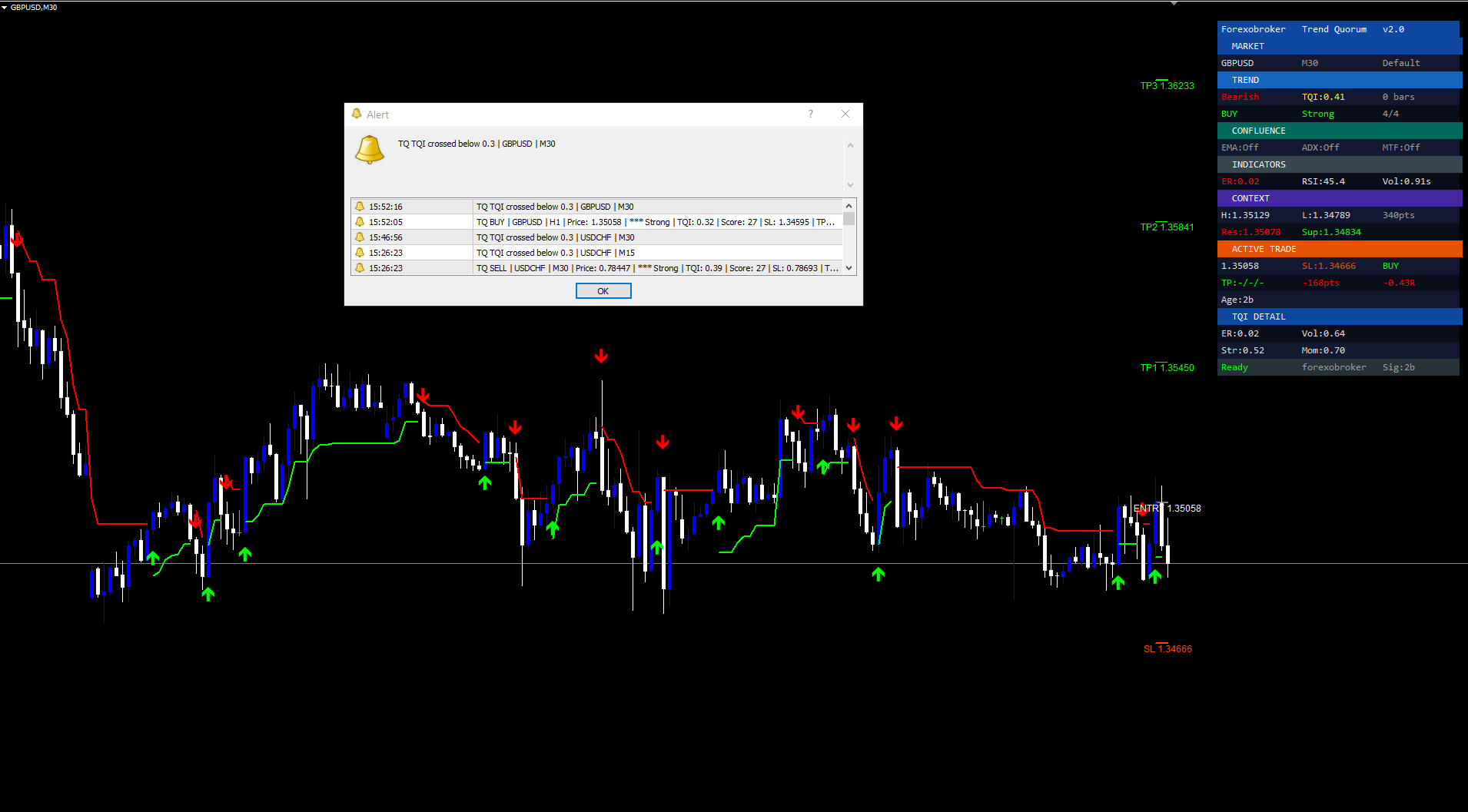Click the chart shift marker at the top edge
Viewport: 1468px width, 812px height.
pyautogui.click(x=1174, y=3)
